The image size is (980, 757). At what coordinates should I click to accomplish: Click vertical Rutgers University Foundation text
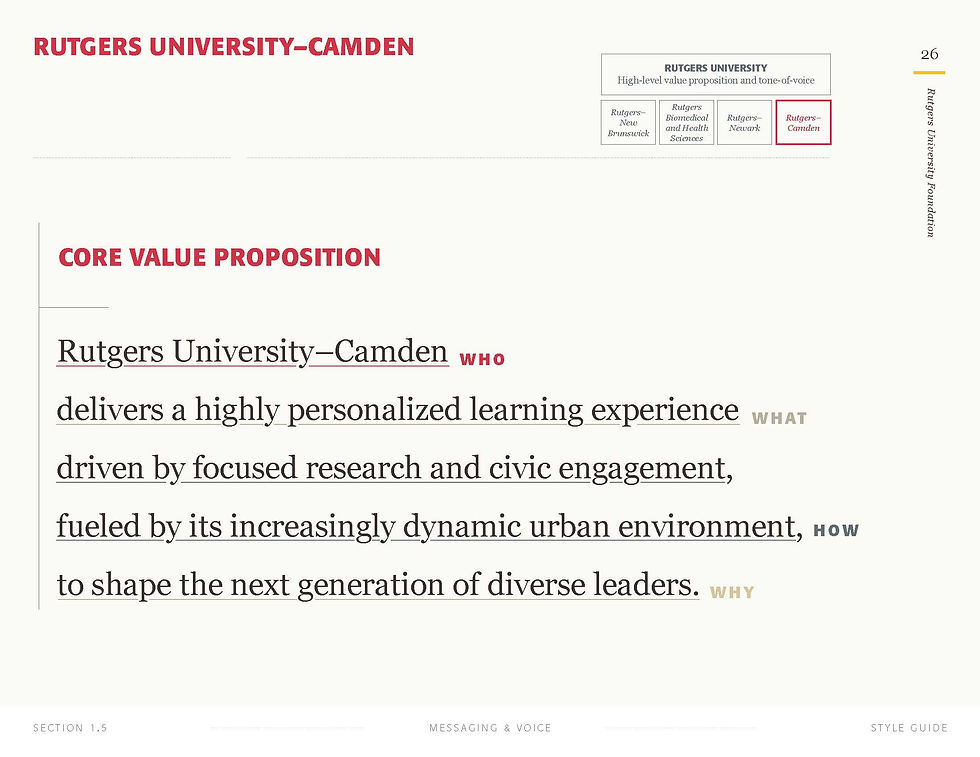[x=930, y=162]
